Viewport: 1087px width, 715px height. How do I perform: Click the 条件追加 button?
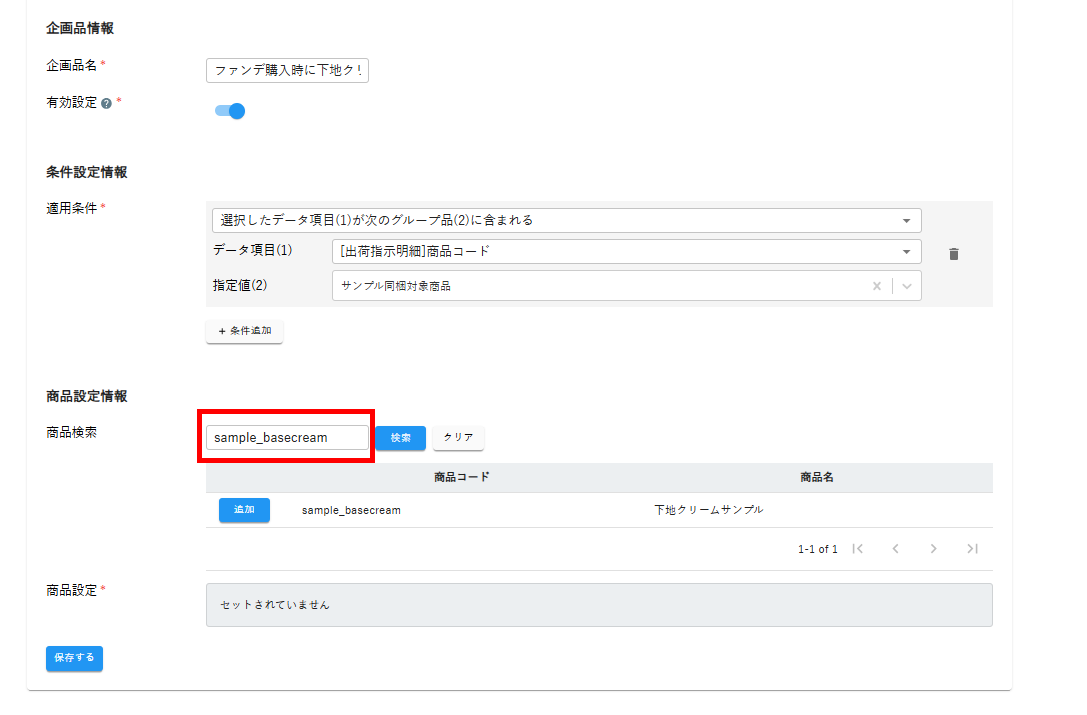coord(244,331)
